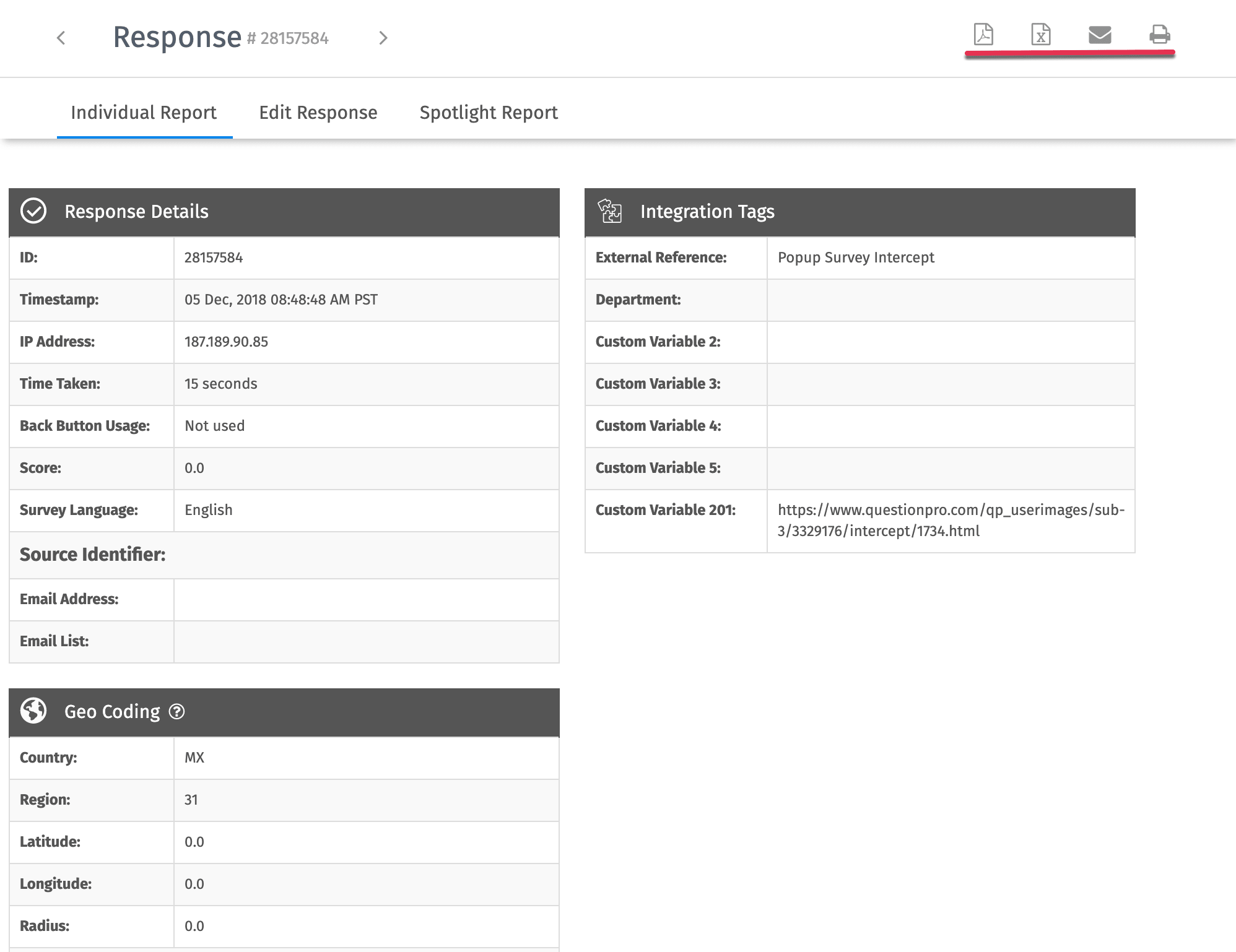Click the Response Details checkmark icon
This screenshot has width=1236, height=952.
pyautogui.click(x=33, y=211)
